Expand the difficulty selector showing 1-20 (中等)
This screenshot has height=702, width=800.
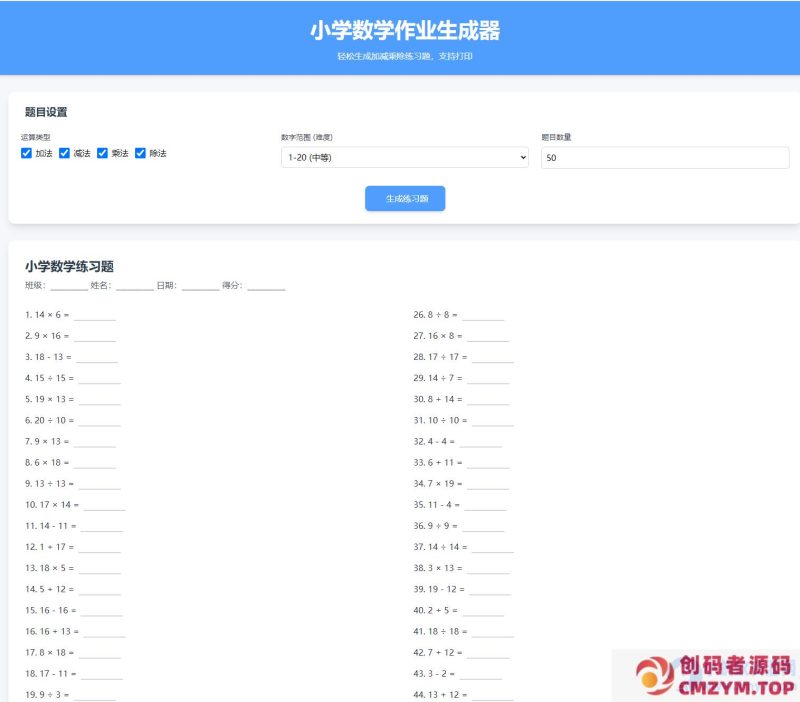pyautogui.click(x=404, y=157)
